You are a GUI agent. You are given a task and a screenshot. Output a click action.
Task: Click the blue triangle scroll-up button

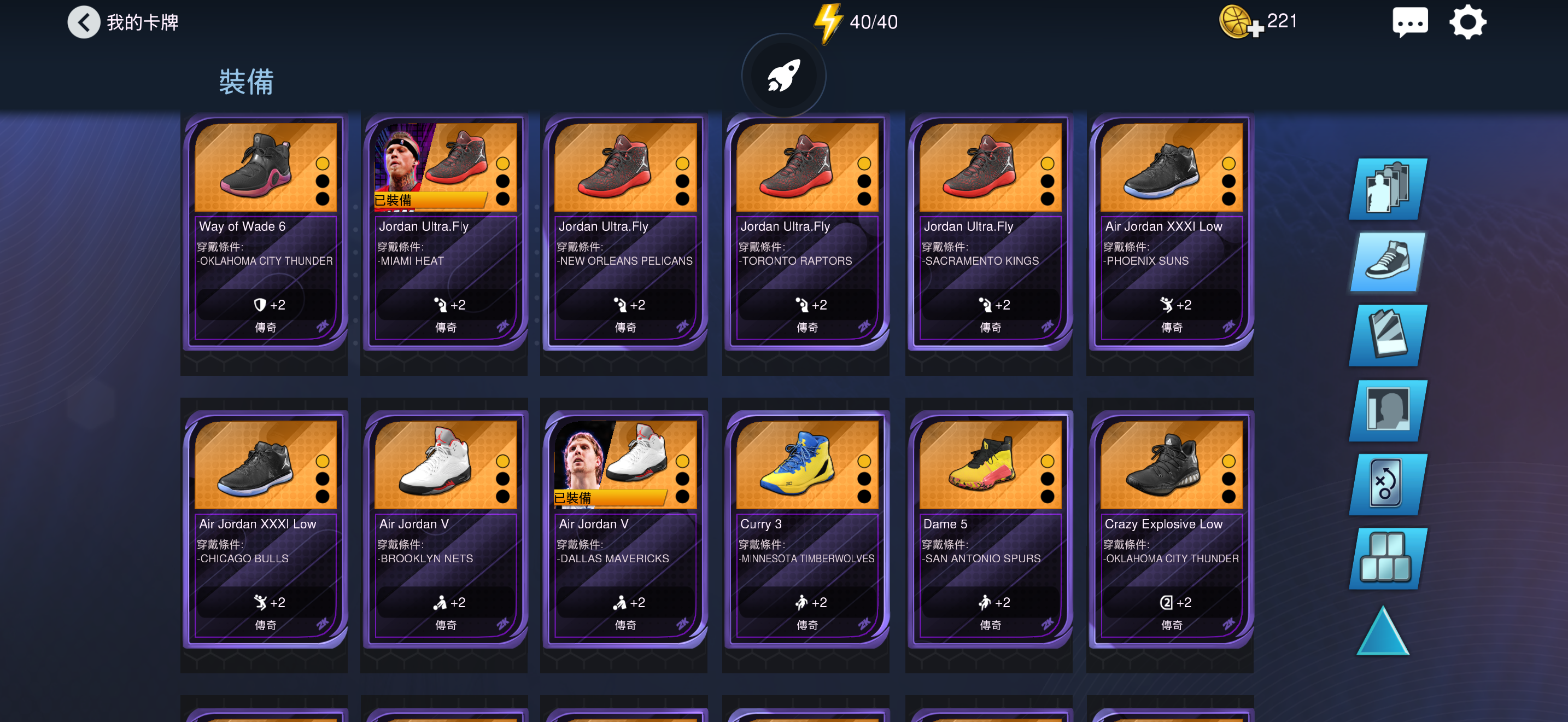pyautogui.click(x=1383, y=631)
